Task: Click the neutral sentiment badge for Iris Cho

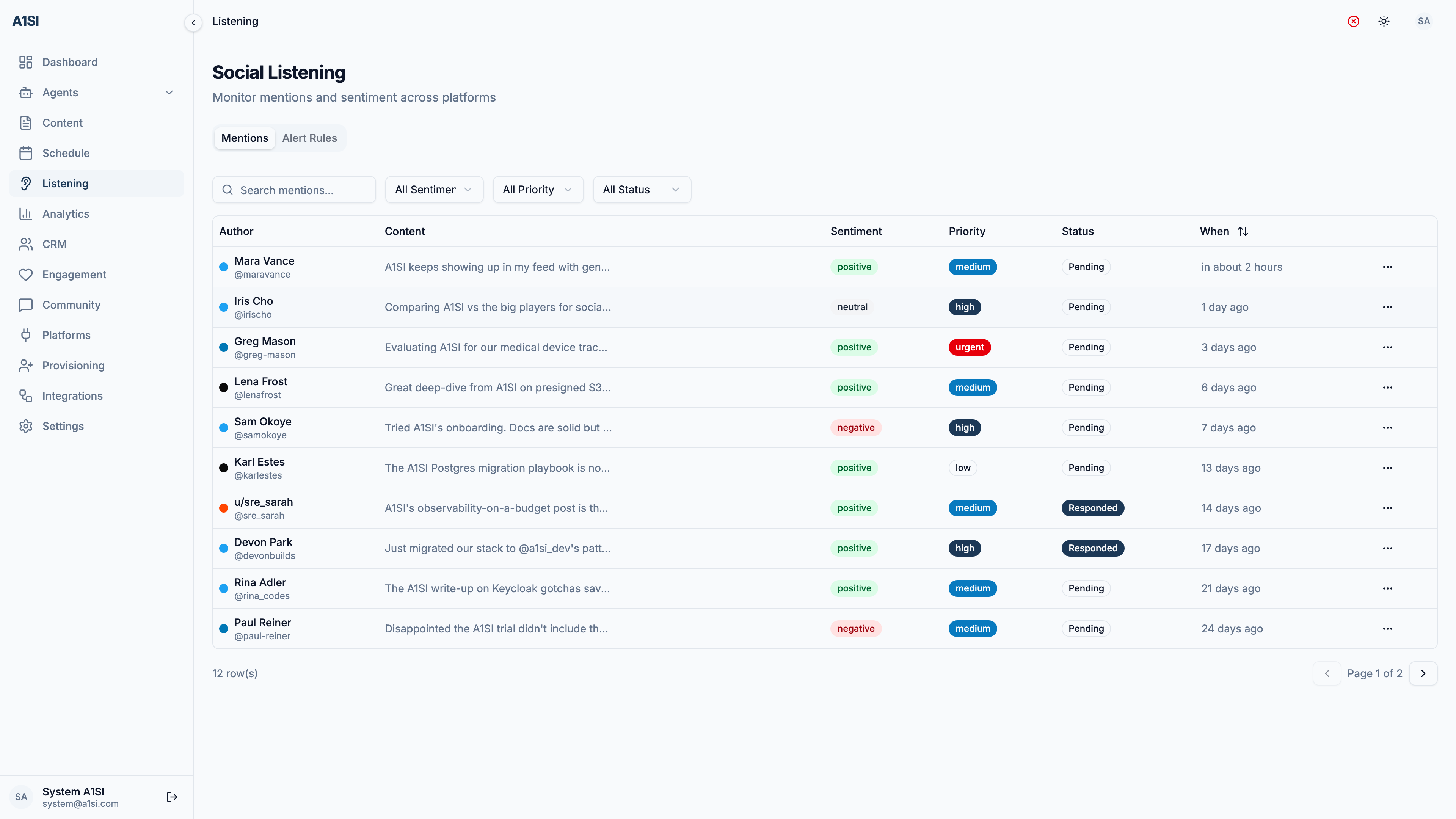Action: click(852, 307)
